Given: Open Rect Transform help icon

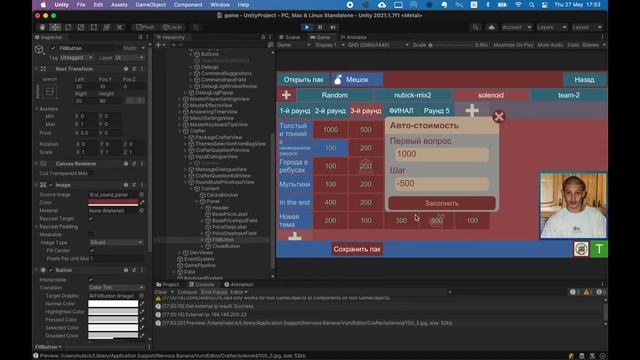Looking at the screenshot, I should click(126, 69).
